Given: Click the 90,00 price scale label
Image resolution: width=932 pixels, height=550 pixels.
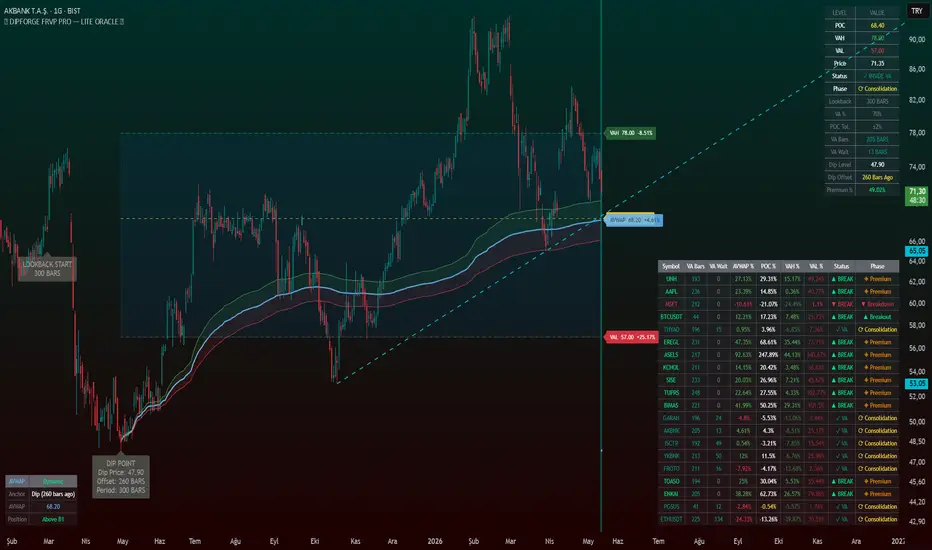Looking at the screenshot, I should tap(917, 39).
